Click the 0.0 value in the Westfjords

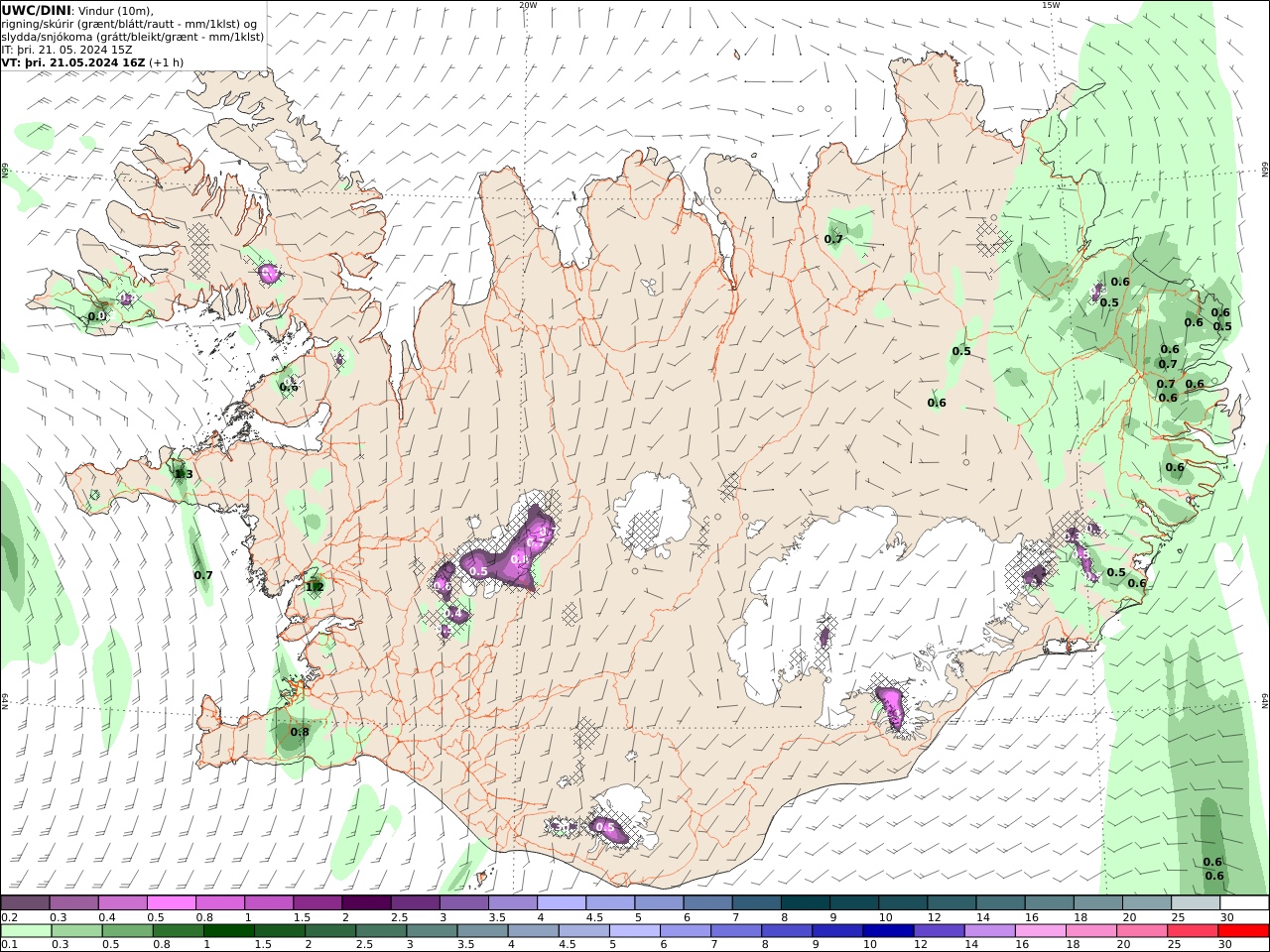coord(96,316)
